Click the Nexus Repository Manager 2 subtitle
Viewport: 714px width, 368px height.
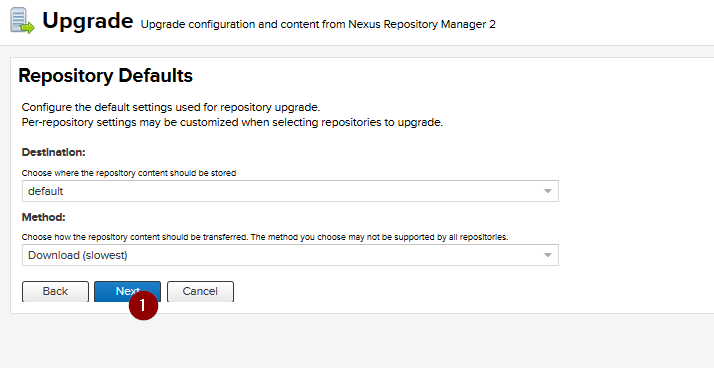point(318,25)
